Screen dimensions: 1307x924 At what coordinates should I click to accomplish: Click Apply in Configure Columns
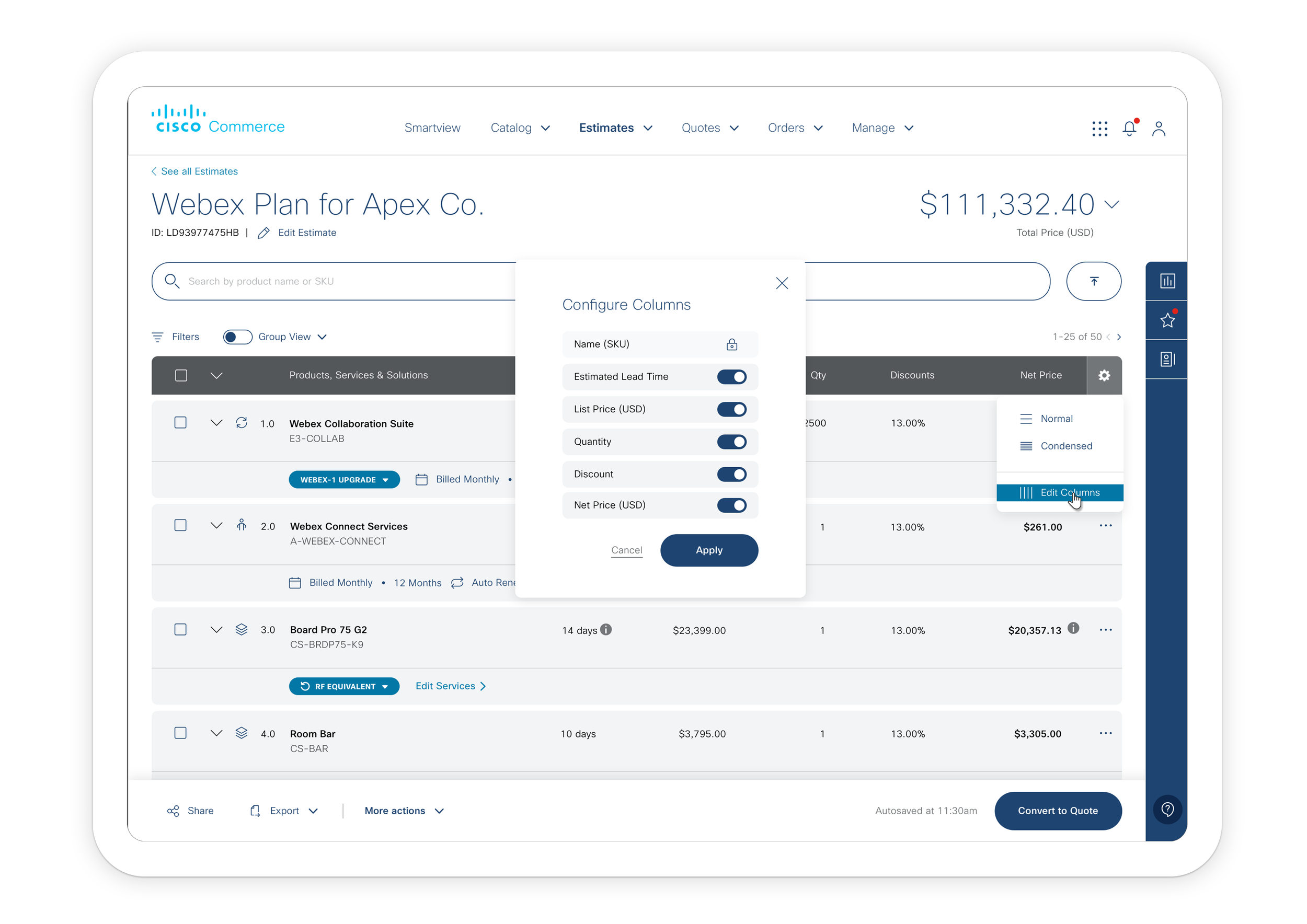(709, 550)
